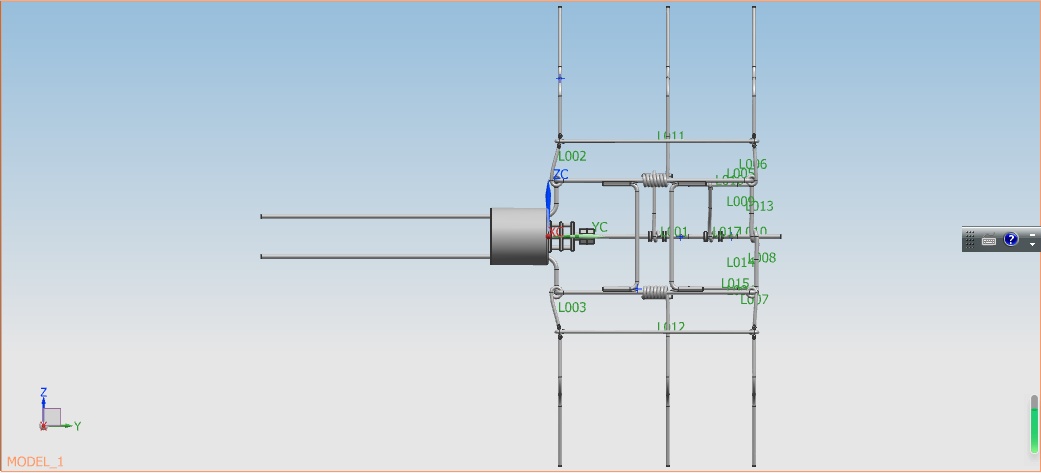Select link label L006
Image resolution: width=1041 pixels, height=473 pixels.
click(753, 164)
